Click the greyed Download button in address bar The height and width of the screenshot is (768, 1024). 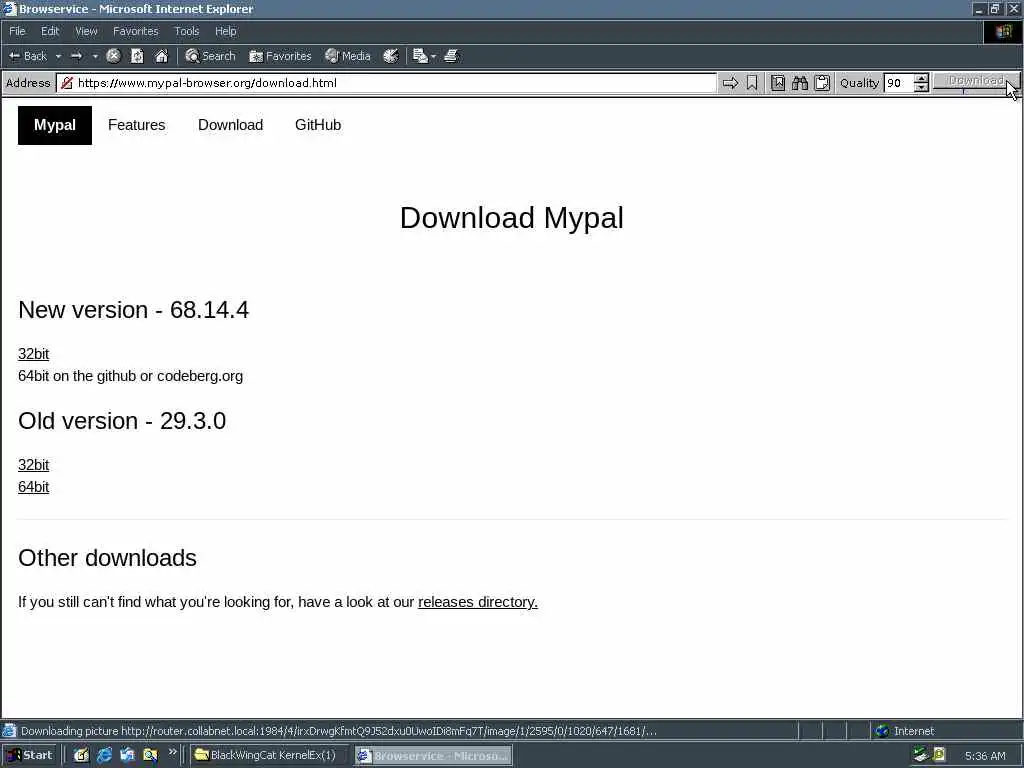pyautogui.click(x=976, y=81)
